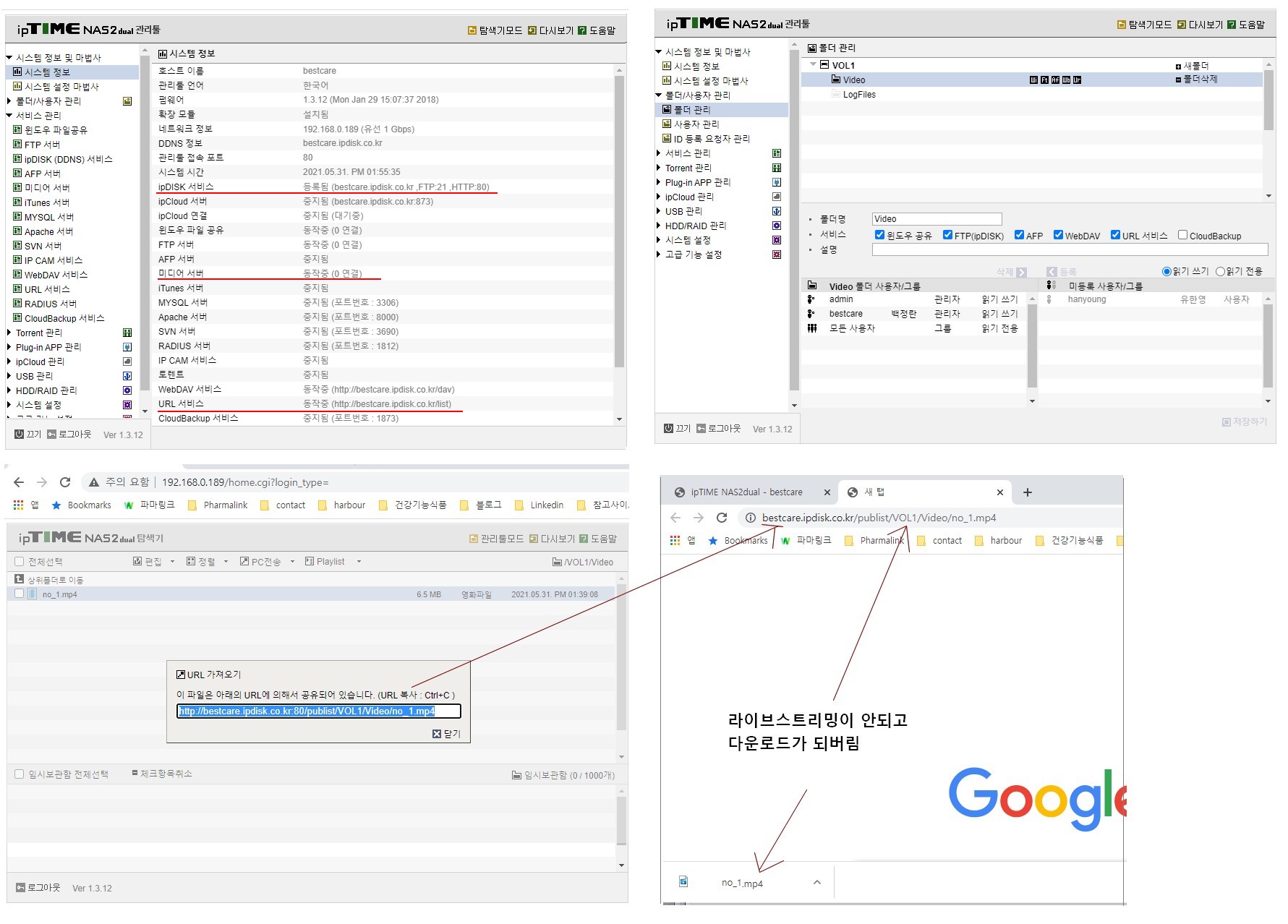Image resolution: width=1288 pixels, height=924 pixels.
Task: Click the 관리툴모드 icon in the explorer panel
Action: [x=474, y=539]
